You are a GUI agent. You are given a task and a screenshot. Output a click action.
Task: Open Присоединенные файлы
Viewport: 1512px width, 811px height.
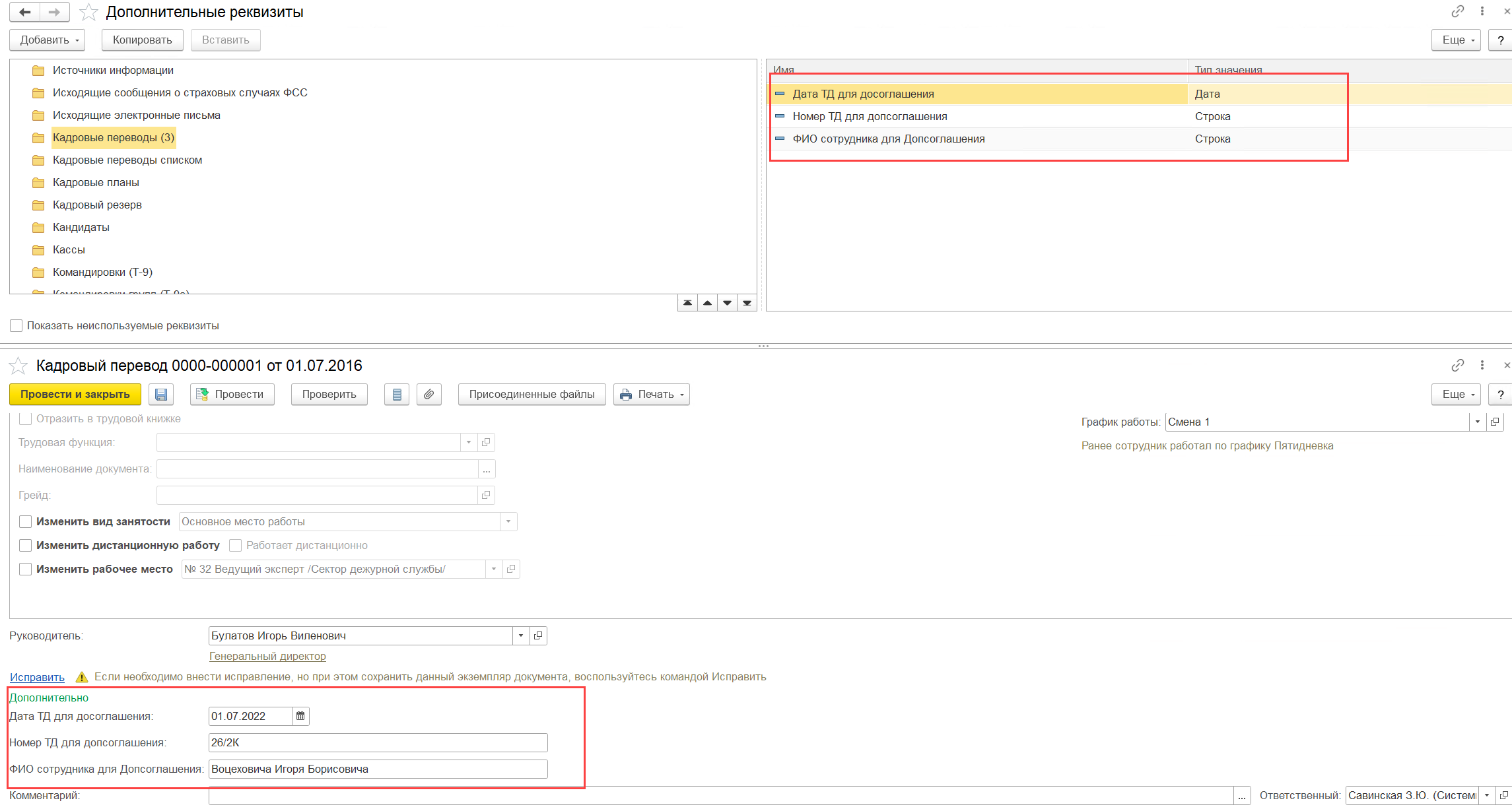pos(532,395)
